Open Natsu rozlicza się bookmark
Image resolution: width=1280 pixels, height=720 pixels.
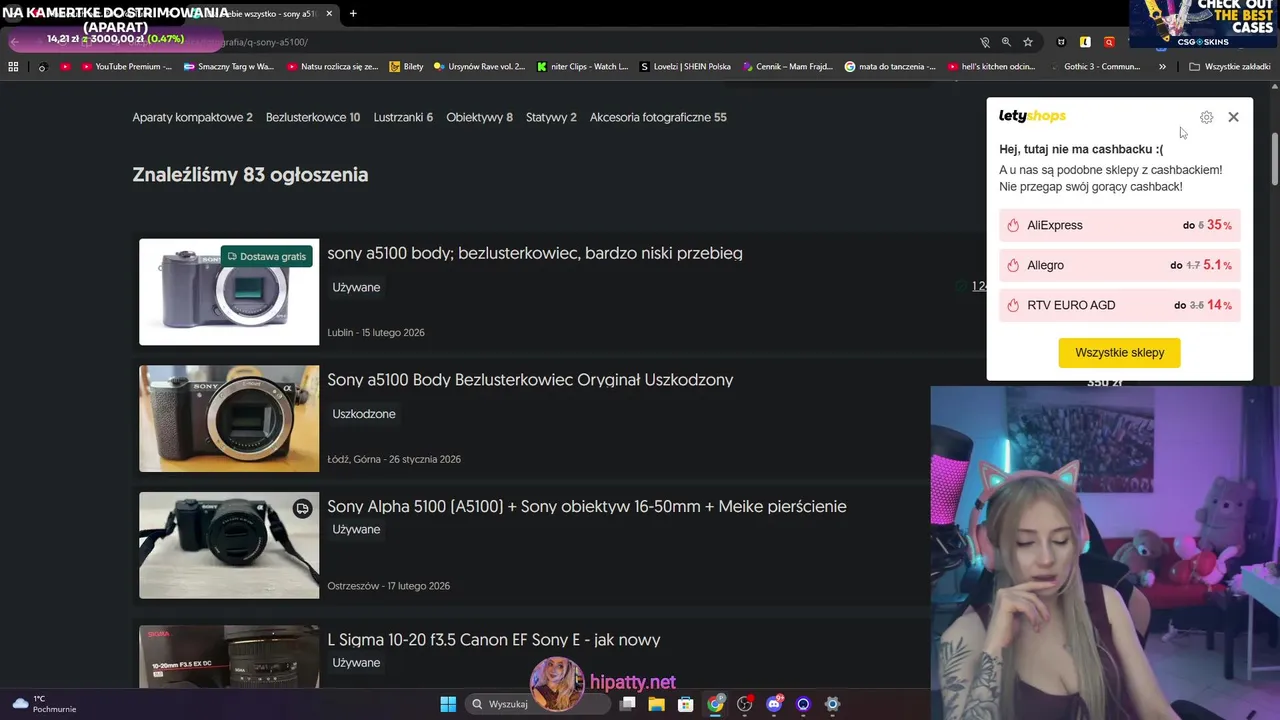click(332, 67)
